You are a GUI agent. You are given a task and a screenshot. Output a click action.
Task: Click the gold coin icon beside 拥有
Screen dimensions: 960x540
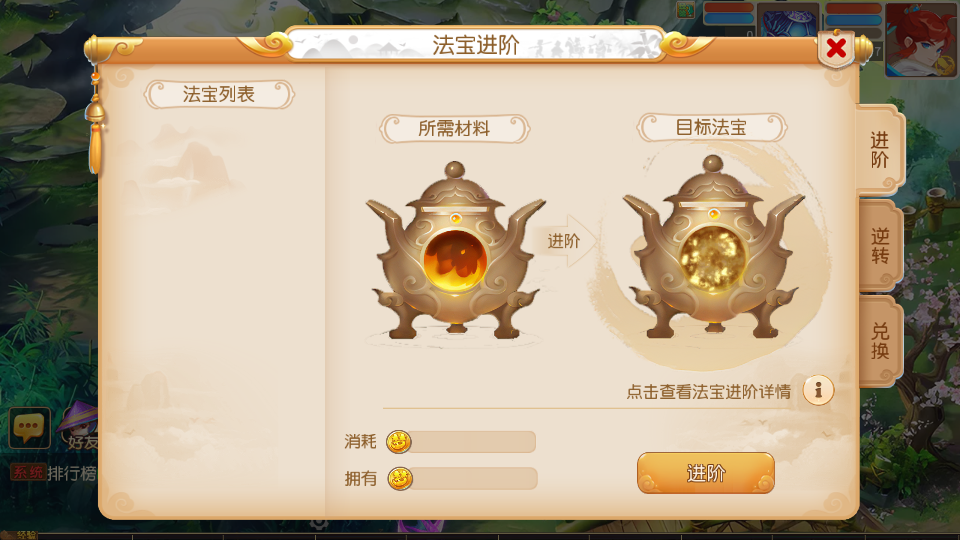pos(400,478)
